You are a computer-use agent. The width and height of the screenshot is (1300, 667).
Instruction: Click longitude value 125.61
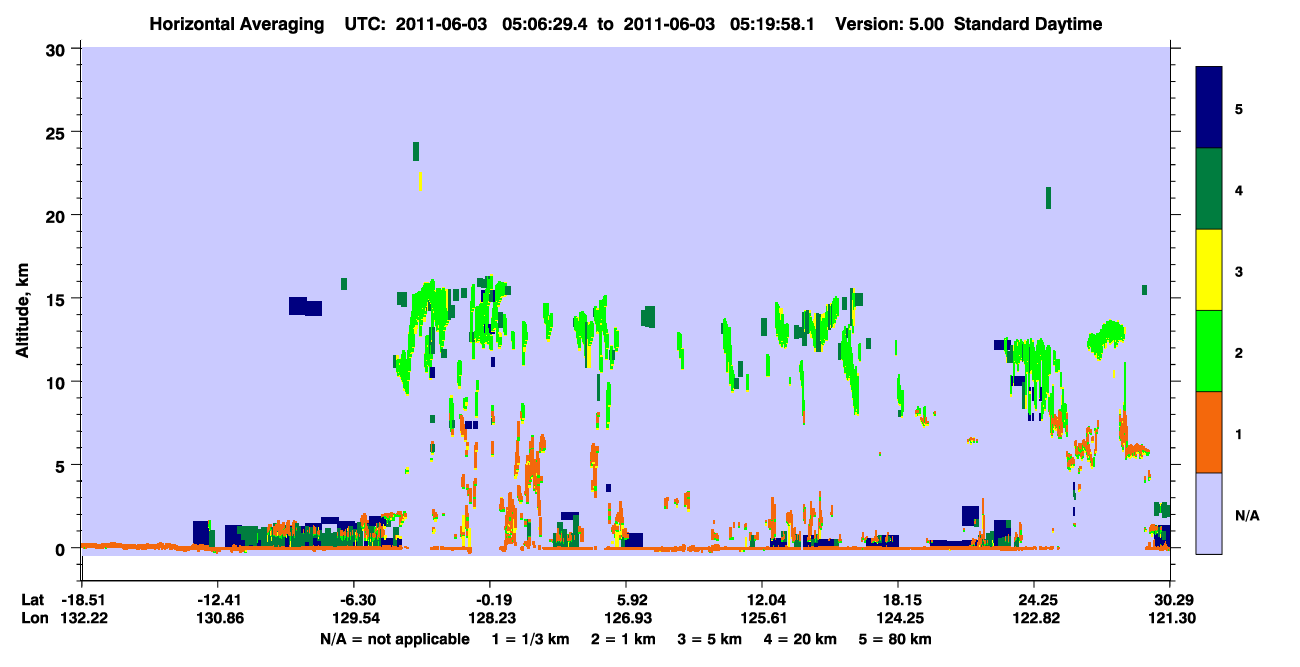(762, 618)
